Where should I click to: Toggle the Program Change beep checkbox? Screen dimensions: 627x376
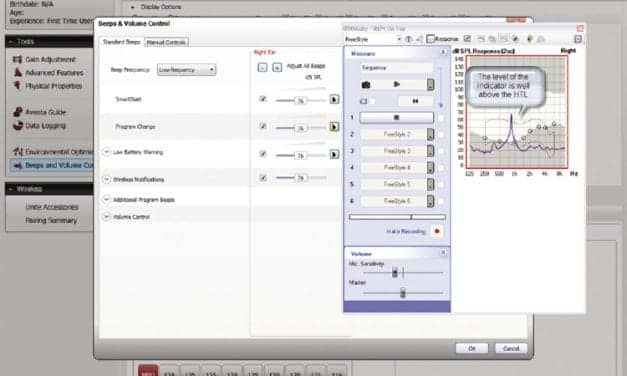pyautogui.click(x=263, y=126)
